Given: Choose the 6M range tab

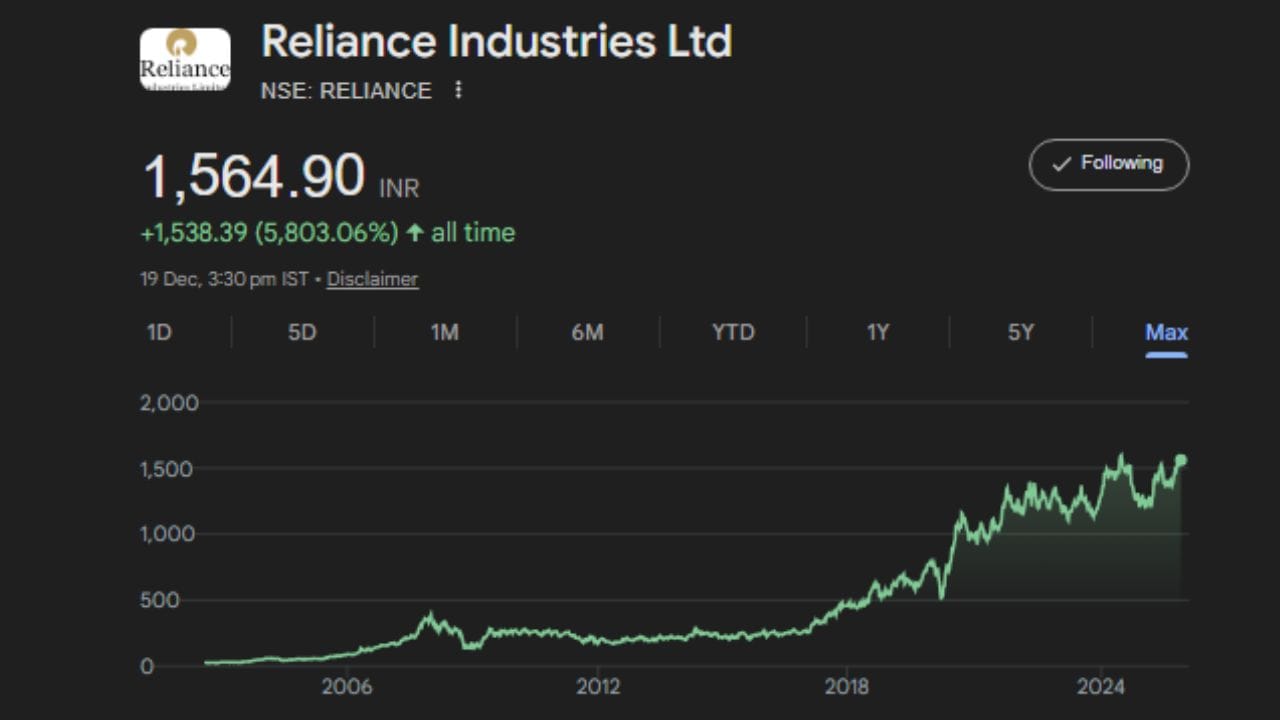Looking at the screenshot, I should click(x=587, y=332).
